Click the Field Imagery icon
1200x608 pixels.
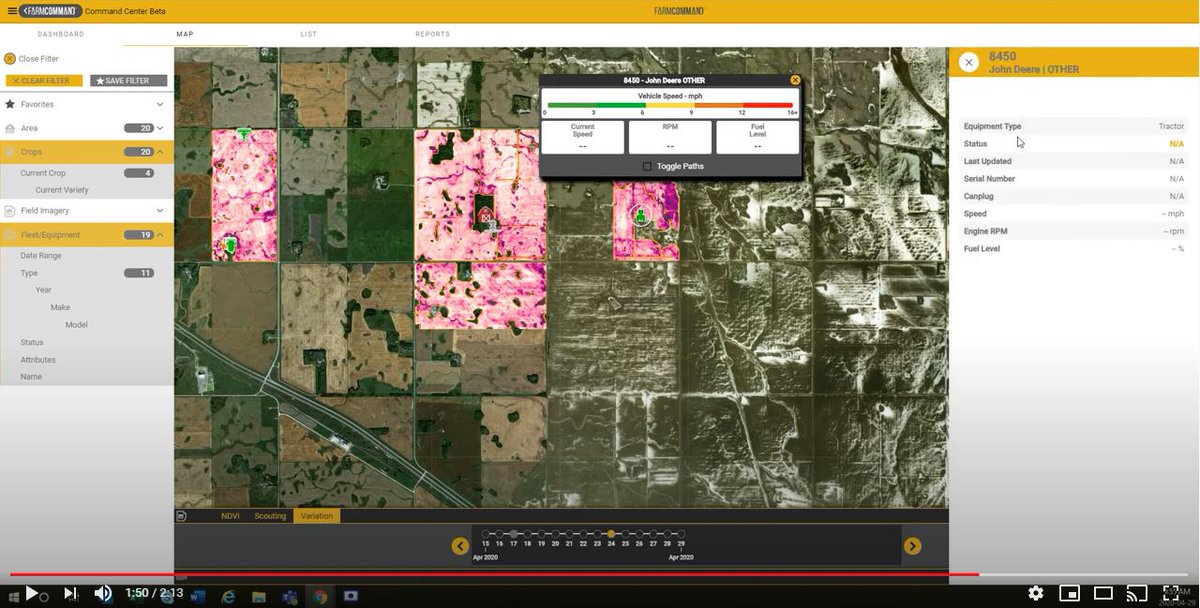point(10,211)
